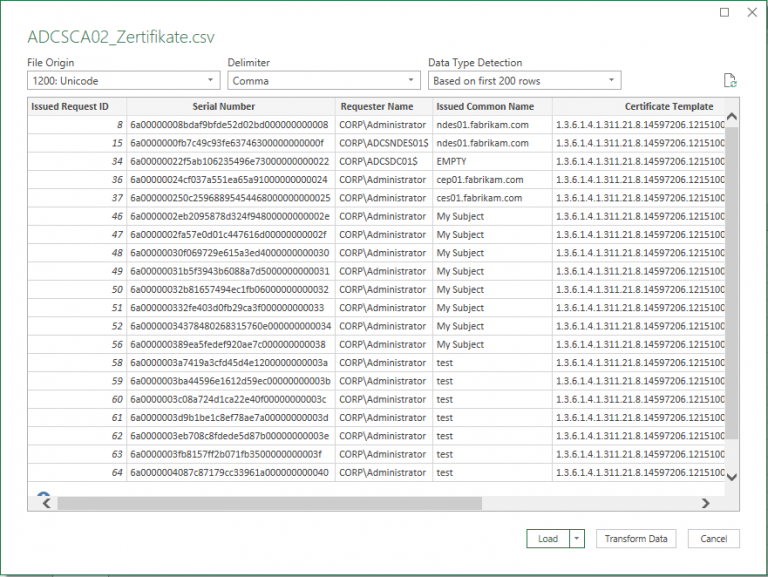Image resolution: width=768 pixels, height=577 pixels.
Task: Click the ces01.fabrikam.com cell
Action: [x=492, y=198]
